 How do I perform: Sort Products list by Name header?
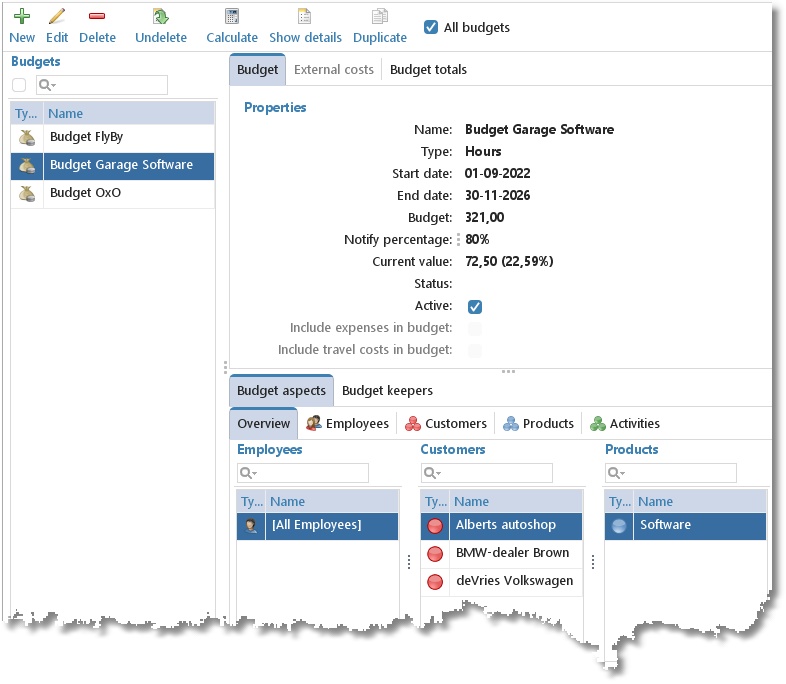pyautogui.click(x=700, y=502)
